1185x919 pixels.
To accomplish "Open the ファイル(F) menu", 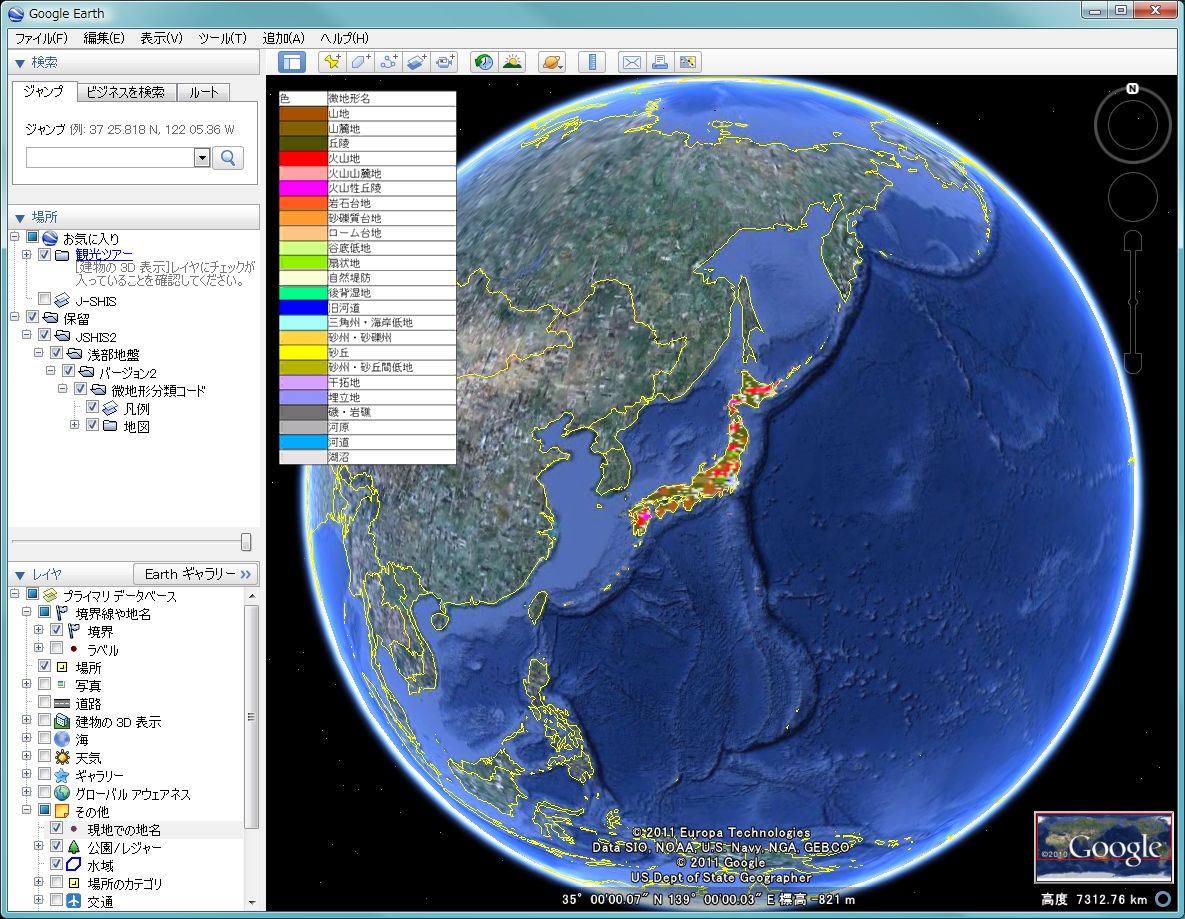I will [42, 38].
